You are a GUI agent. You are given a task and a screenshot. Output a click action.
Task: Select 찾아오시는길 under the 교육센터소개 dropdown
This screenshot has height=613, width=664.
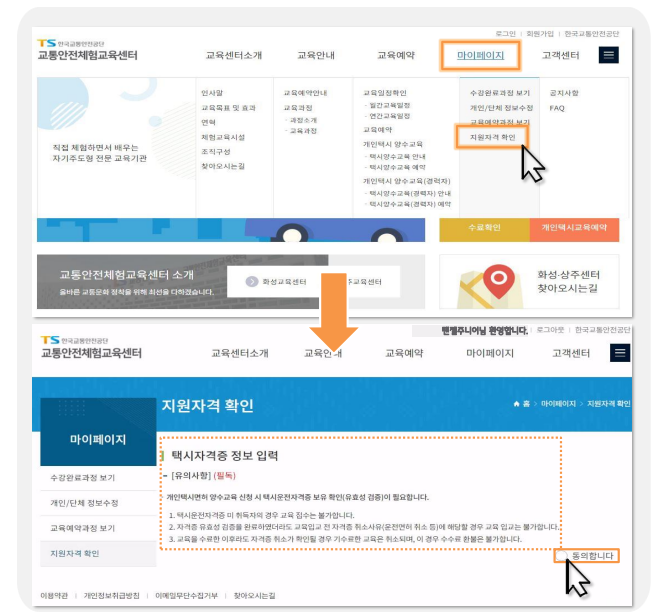223,166
